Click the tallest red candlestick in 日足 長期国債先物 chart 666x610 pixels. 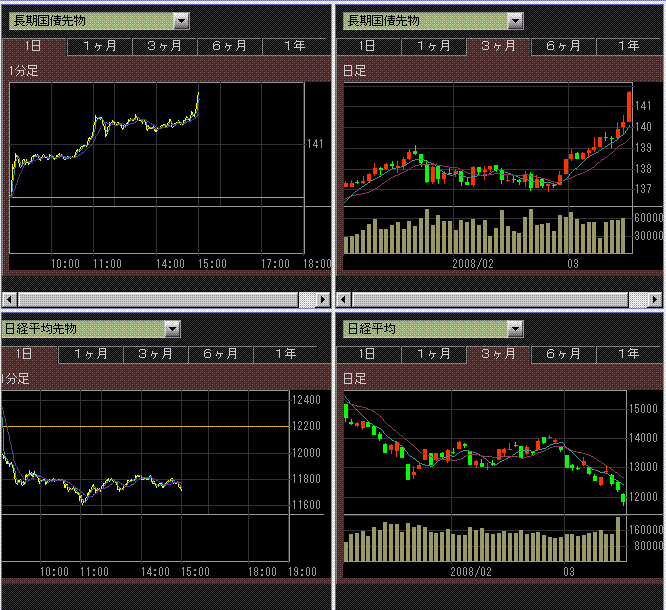(x=628, y=105)
